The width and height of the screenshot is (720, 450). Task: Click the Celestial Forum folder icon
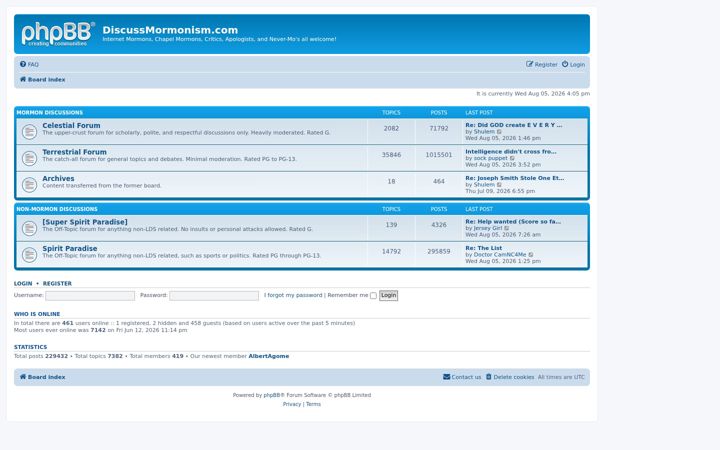pos(29,132)
